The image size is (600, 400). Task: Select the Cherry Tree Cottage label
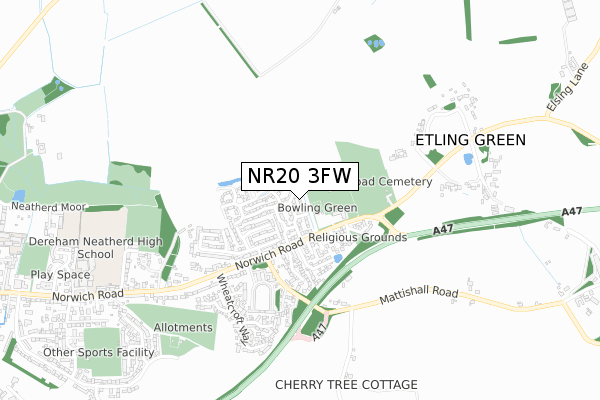pos(346,385)
